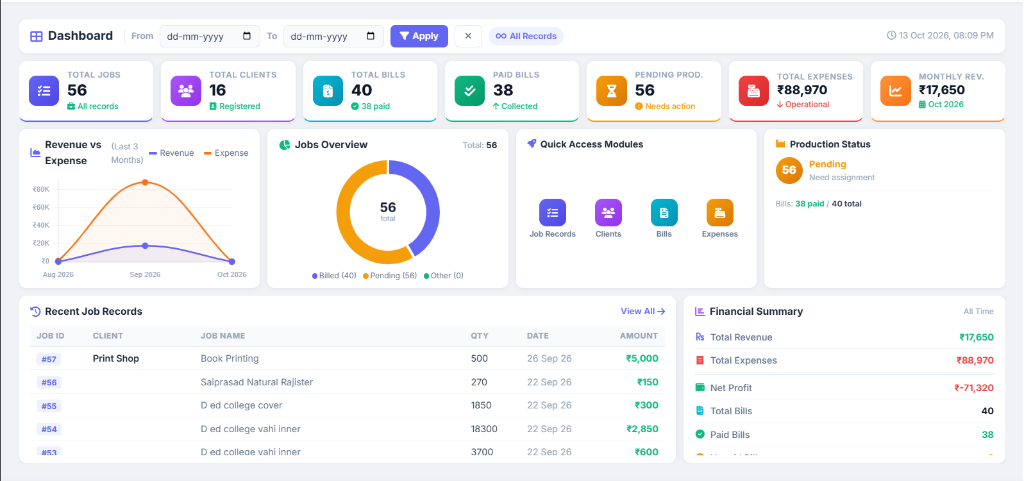1024x481 pixels.
Task: Click the Print Shop client name
Action: [x=116, y=358]
